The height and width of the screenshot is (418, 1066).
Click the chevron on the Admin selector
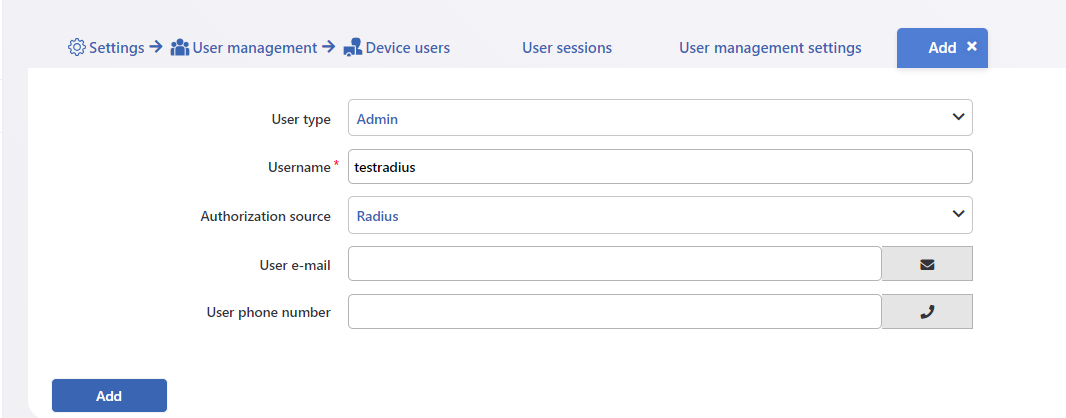958,117
